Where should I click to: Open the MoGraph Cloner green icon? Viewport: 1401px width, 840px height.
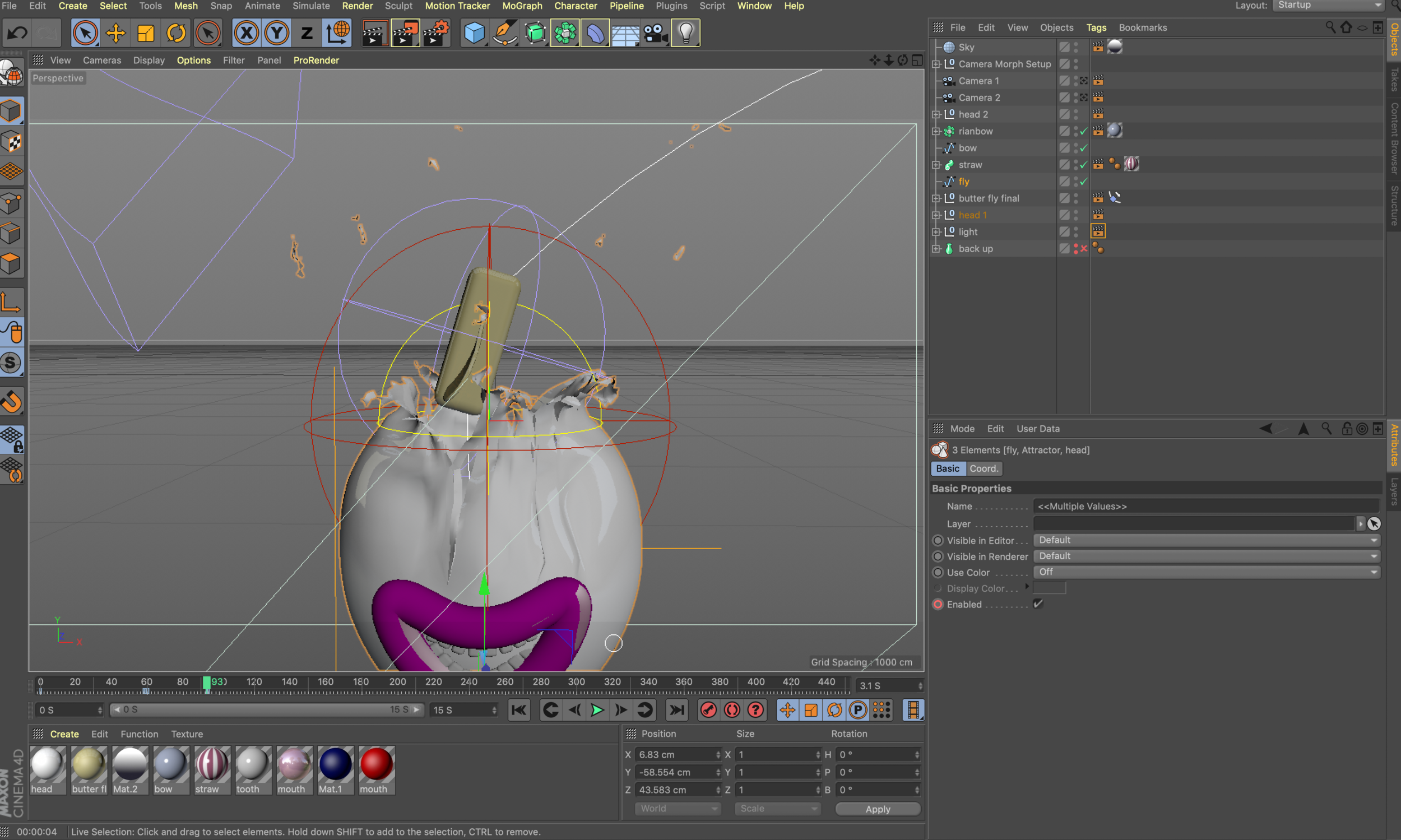[x=565, y=33]
